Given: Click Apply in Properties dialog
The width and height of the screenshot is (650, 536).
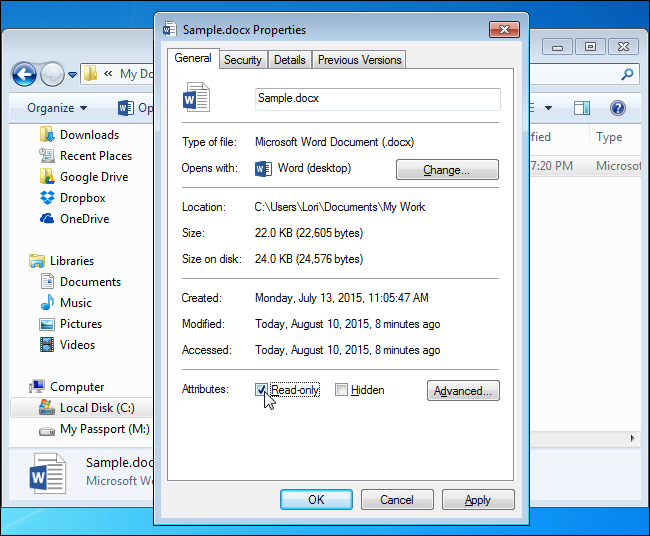Looking at the screenshot, I should 478,500.
